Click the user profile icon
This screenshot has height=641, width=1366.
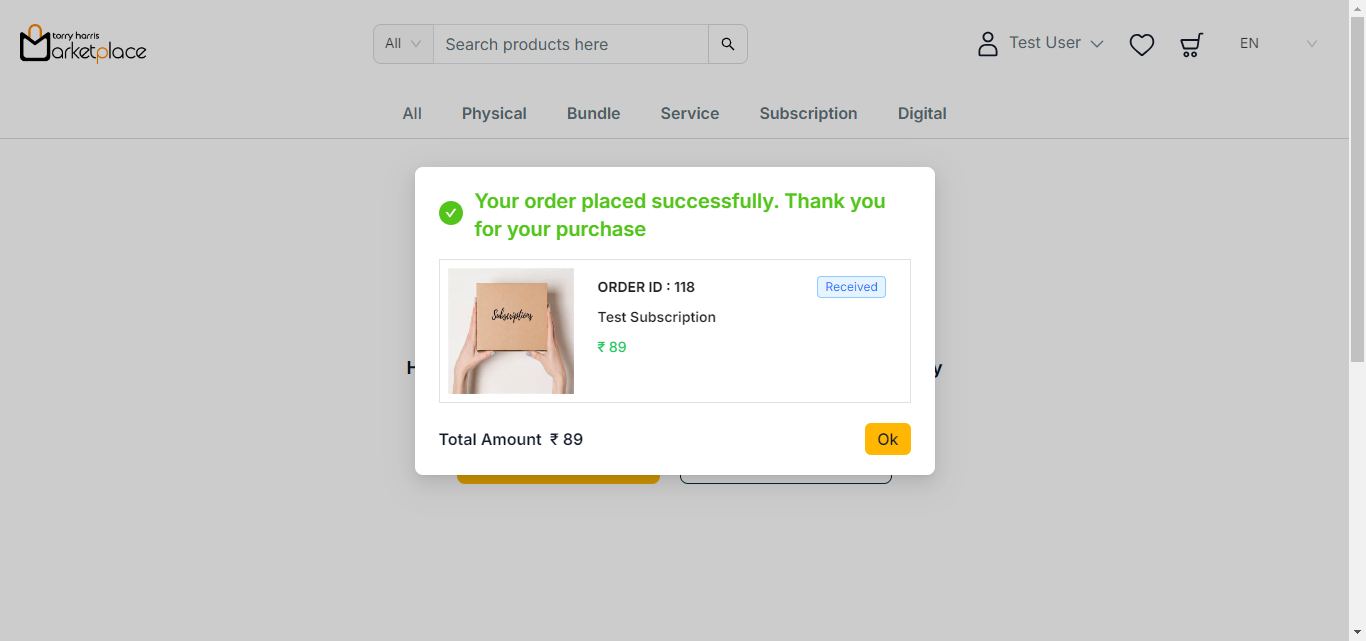[x=987, y=44]
